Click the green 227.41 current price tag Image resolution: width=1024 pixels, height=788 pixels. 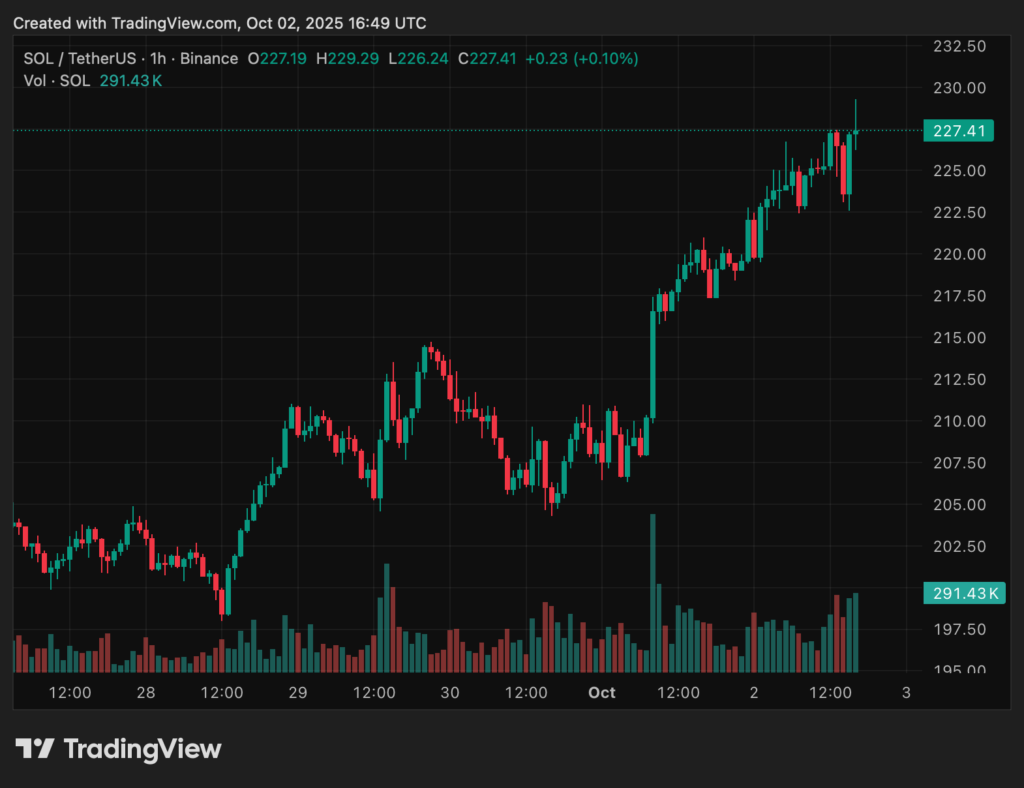958,131
